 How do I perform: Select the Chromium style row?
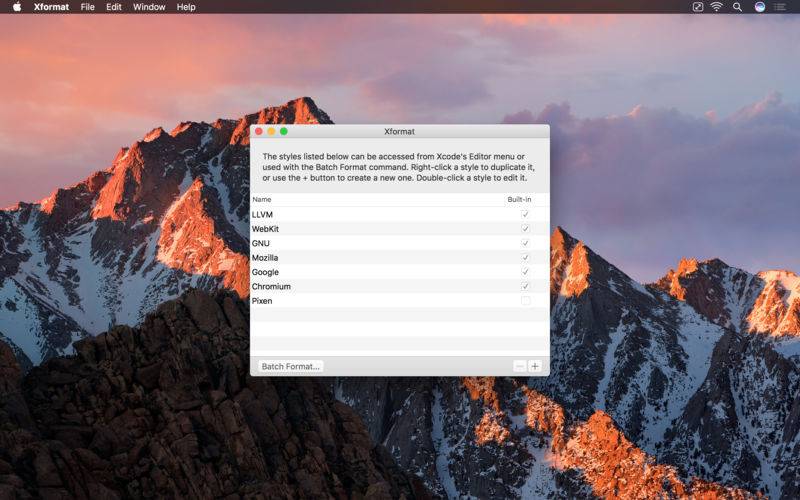[399, 286]
